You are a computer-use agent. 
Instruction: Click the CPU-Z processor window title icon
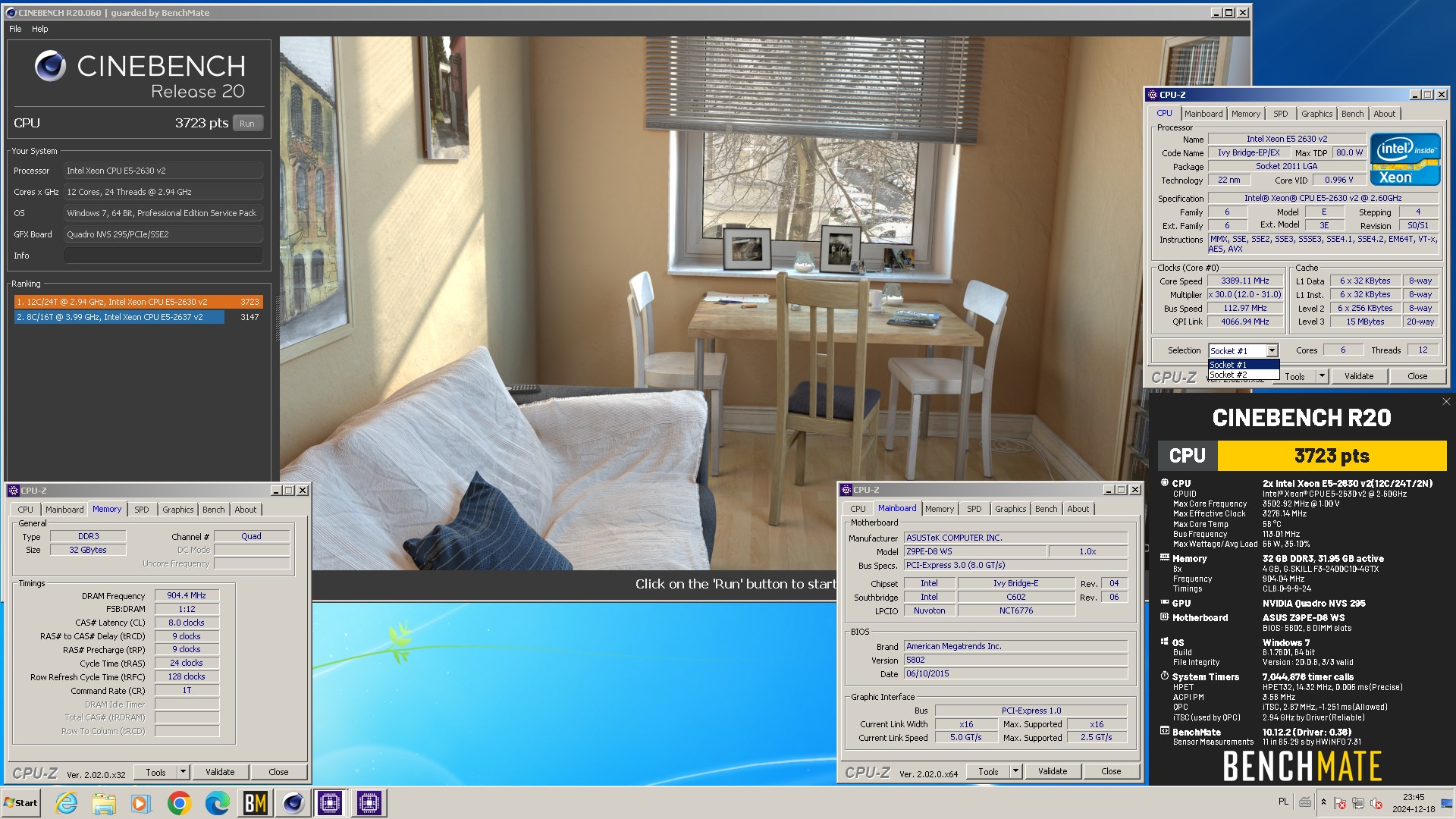1153,95
